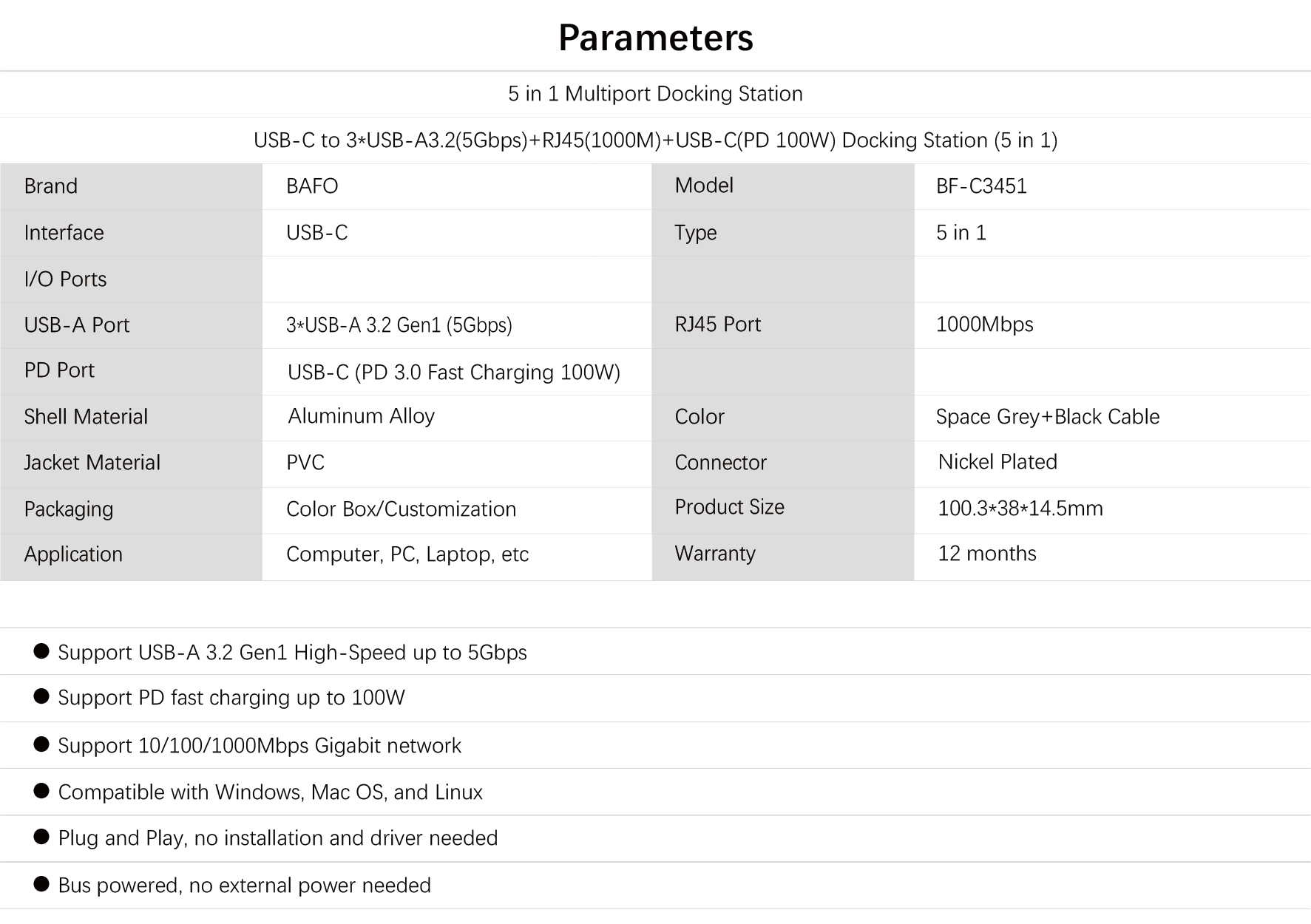Viewport: 1311px width, 924px height.
Task: Click the bullet next to Bus powered
Action: [41, 884]
